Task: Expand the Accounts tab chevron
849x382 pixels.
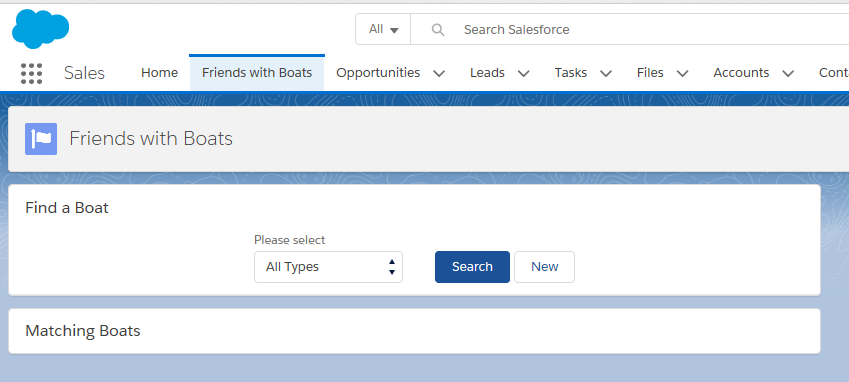Action: coord(788,74)
